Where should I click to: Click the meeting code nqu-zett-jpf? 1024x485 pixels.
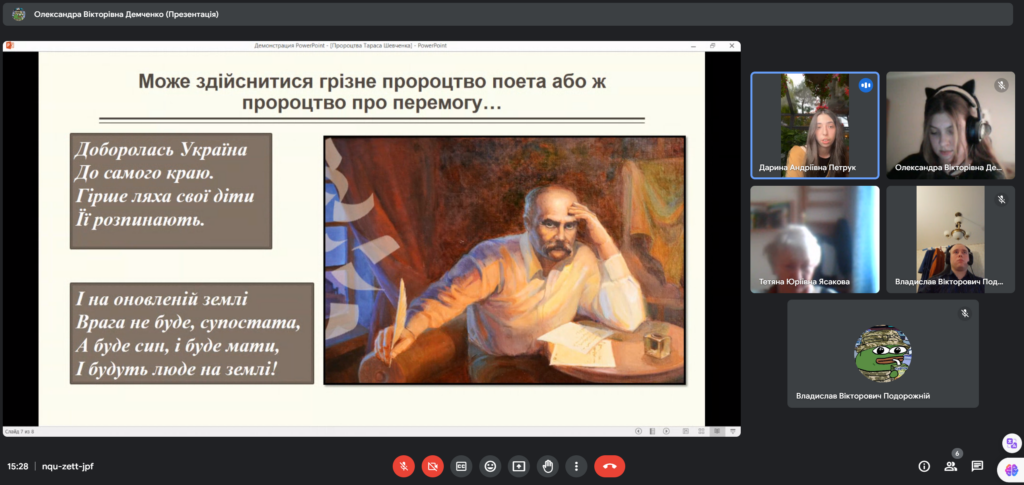coord(68,466)
